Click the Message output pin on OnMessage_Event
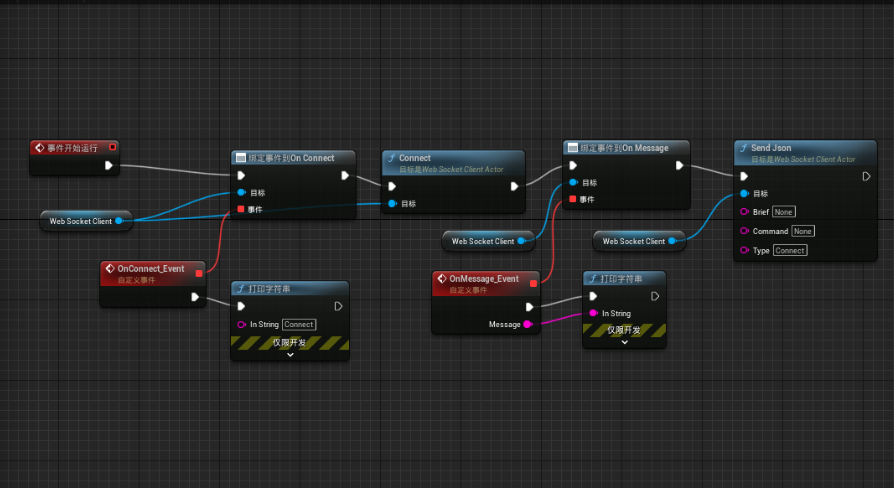This screenshot has width=894, height=488. point(527,324)
